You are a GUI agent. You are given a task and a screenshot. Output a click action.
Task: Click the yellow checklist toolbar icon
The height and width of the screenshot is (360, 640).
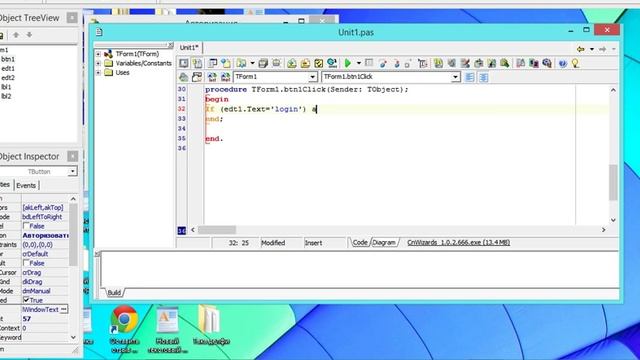point(319,64)
